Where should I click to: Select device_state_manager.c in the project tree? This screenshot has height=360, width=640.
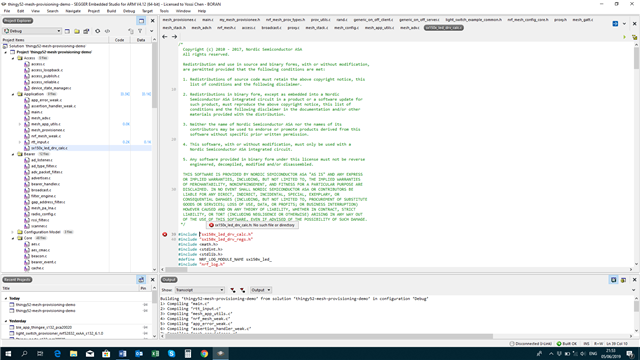(x=51, y=88)
